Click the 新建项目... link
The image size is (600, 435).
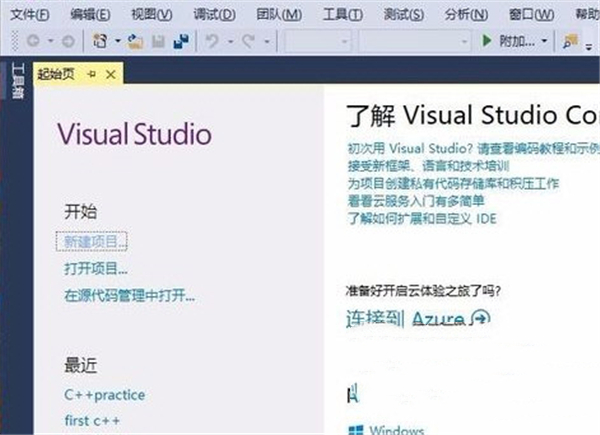coord(96,242)
